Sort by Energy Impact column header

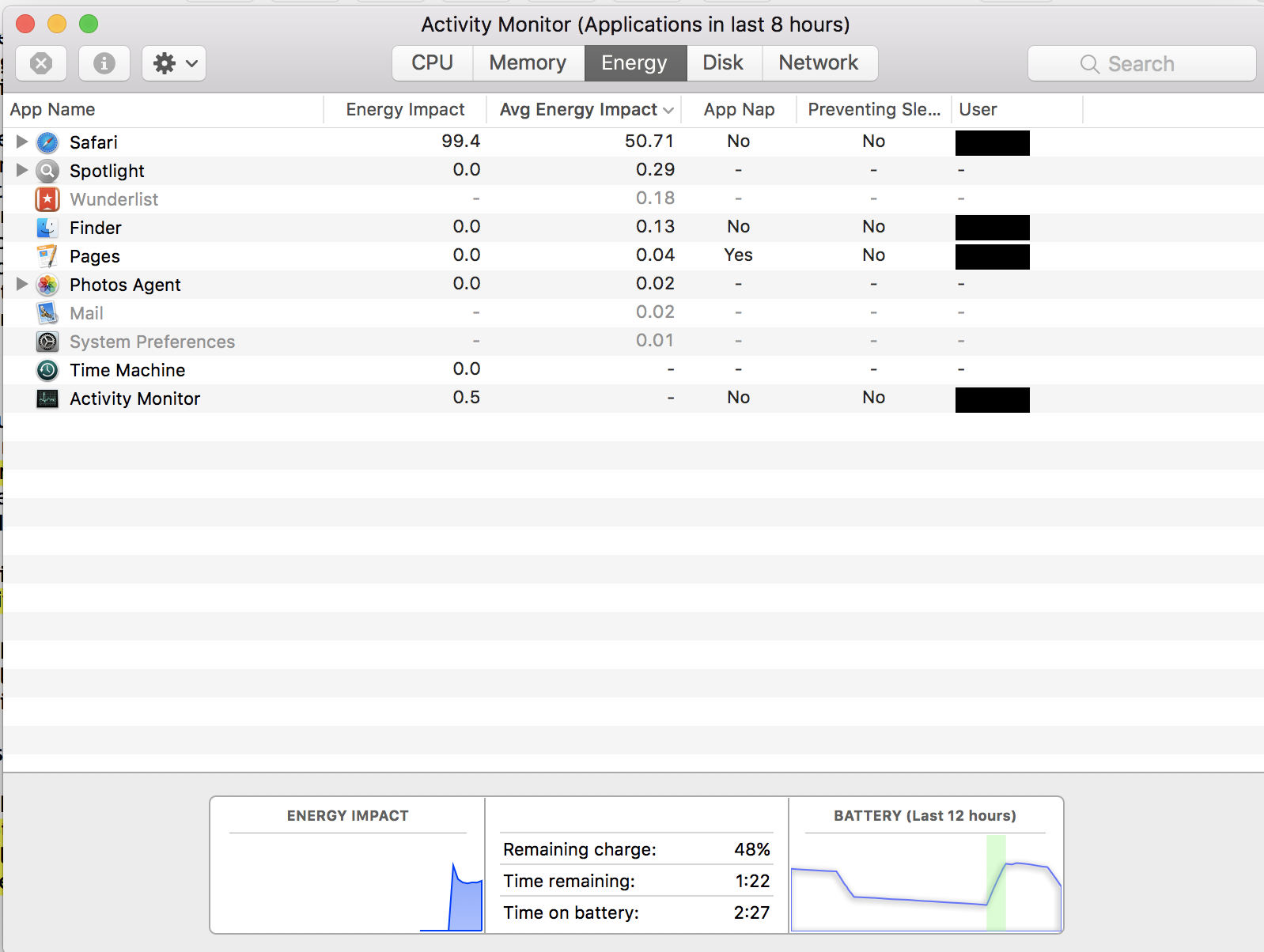tap(405, 110)
